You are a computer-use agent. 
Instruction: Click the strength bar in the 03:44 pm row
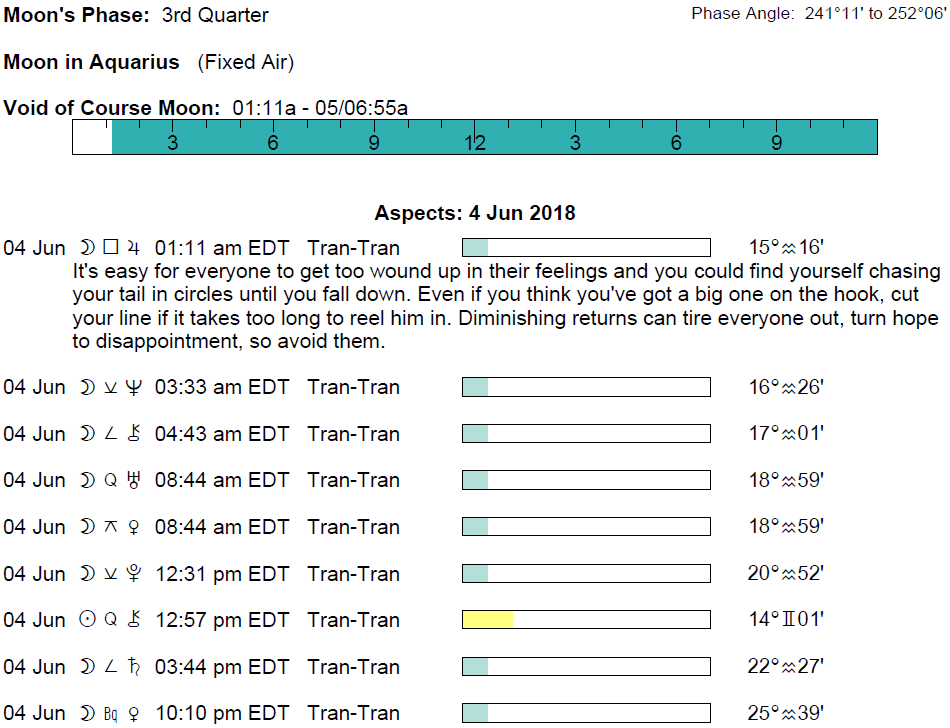(586, 667)
